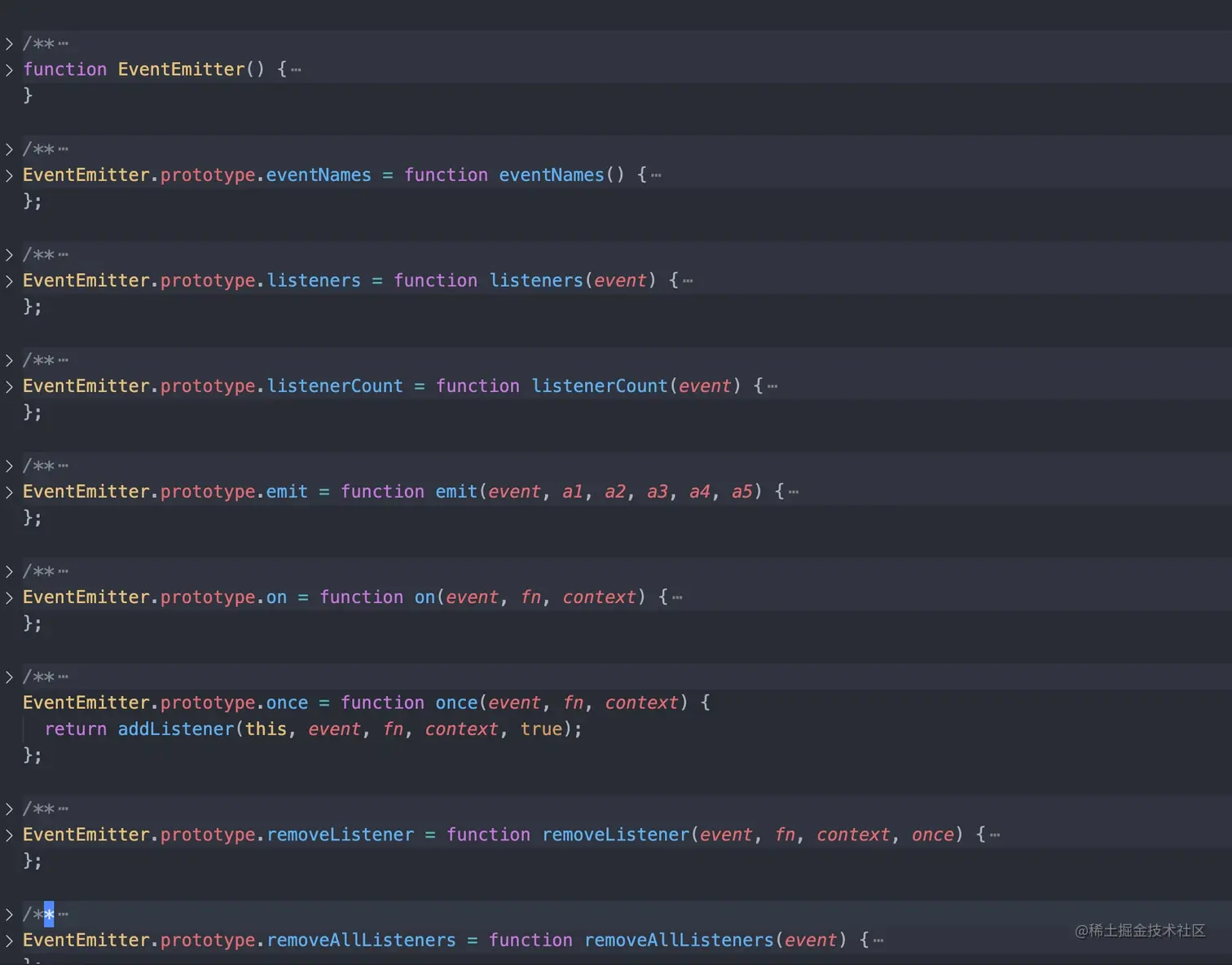The width and height of the screenshot is (1232, 965).
Task: Click 'prototype' on the listenerCount line
Action: (208, 386)
